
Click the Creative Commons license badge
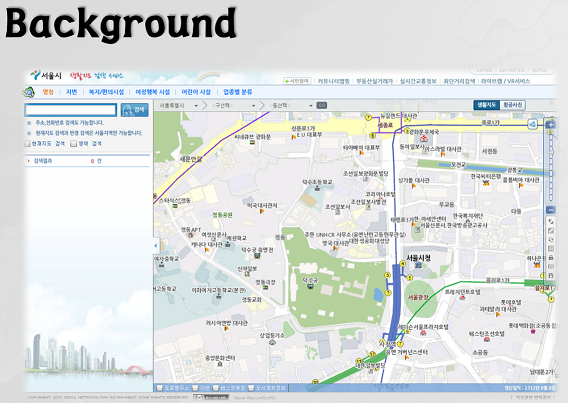click(x=211, y=398)
